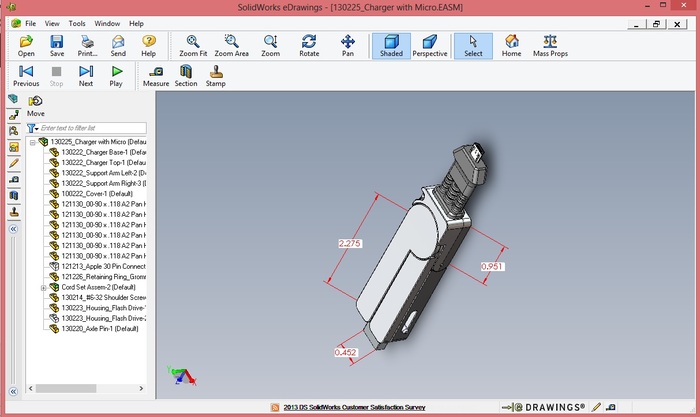Open sidebar stamp icon
The width and height of the screenshot is (700, 417).
(14, 212)
